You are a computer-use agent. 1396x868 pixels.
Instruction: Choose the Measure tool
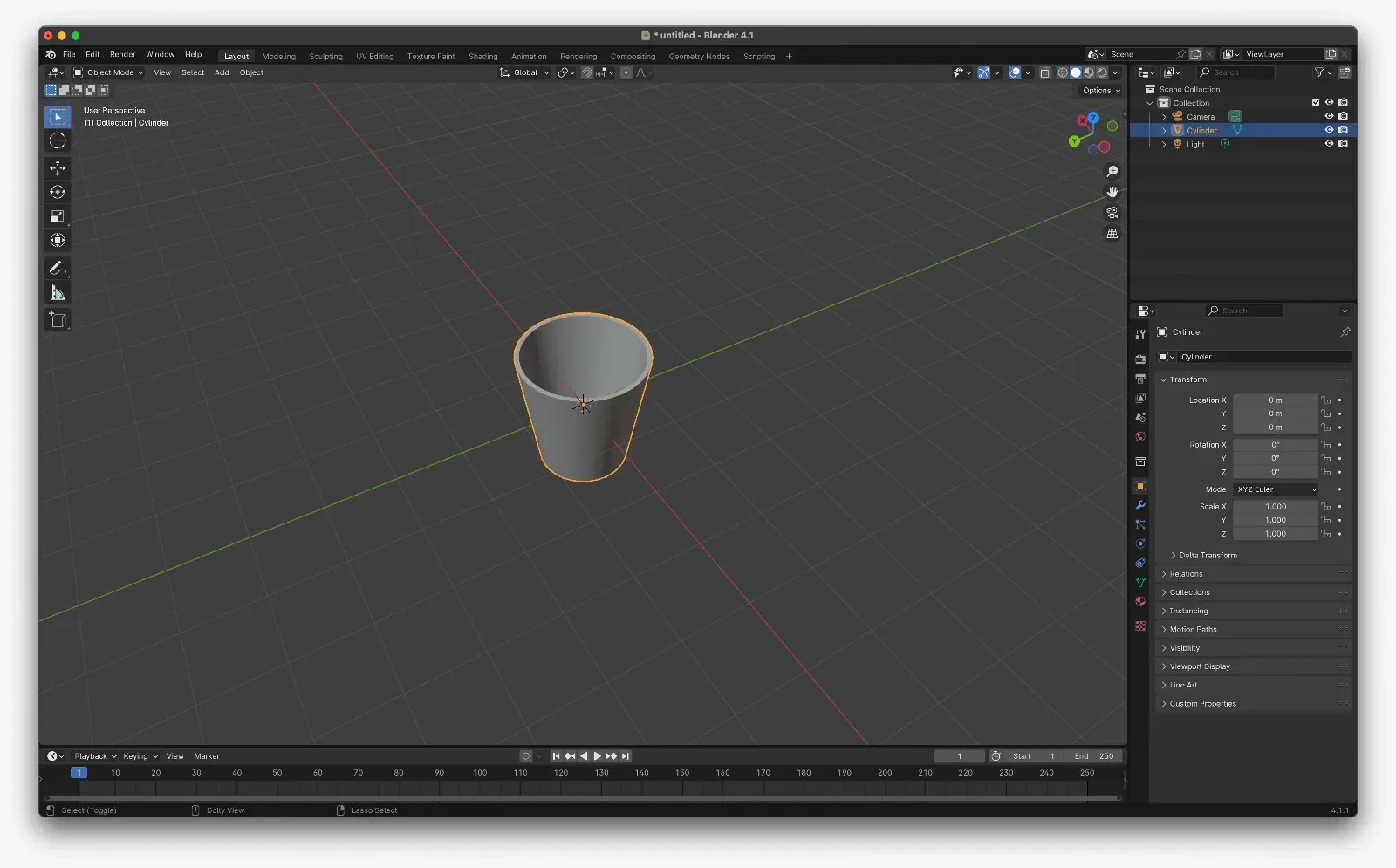[x=58, y=292]
